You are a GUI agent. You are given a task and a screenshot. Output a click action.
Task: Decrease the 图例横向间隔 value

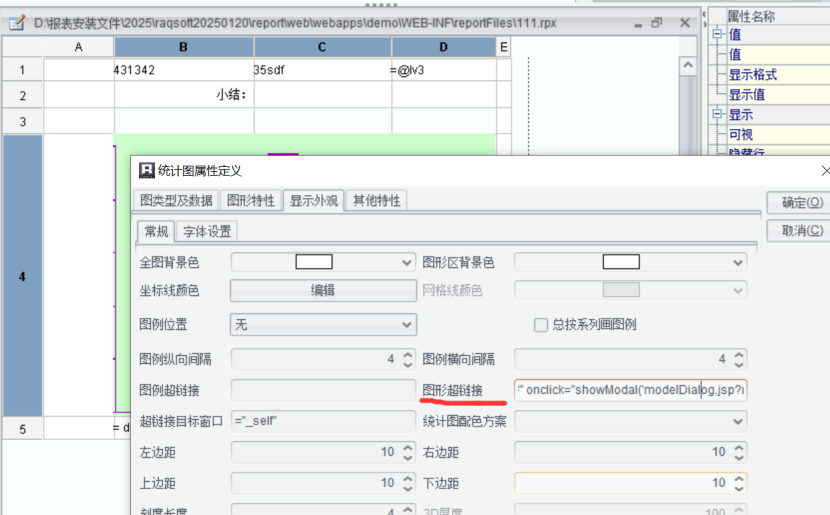pos(739,365)
